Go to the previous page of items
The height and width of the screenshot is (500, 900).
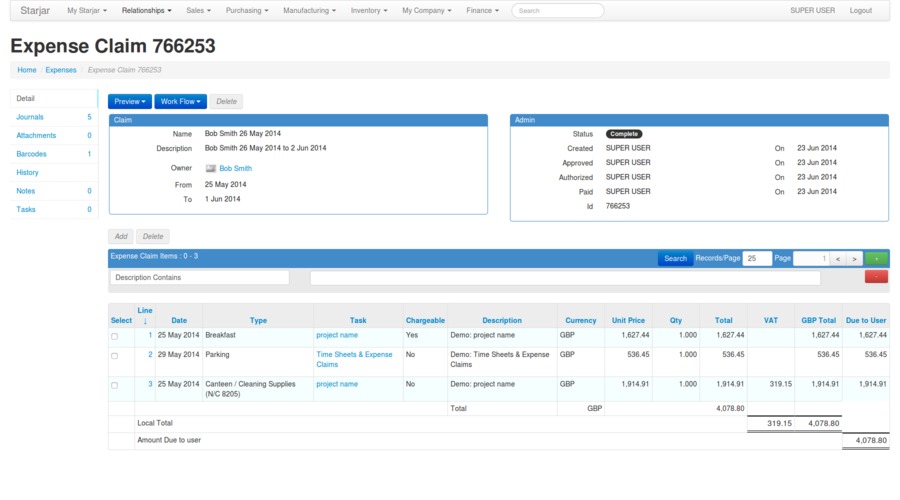tap(838, 258)
